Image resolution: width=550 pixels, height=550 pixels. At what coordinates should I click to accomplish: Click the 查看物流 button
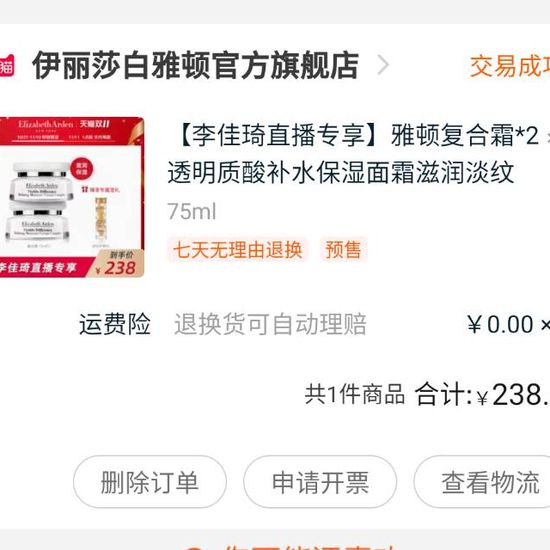[x=482, y=482]
